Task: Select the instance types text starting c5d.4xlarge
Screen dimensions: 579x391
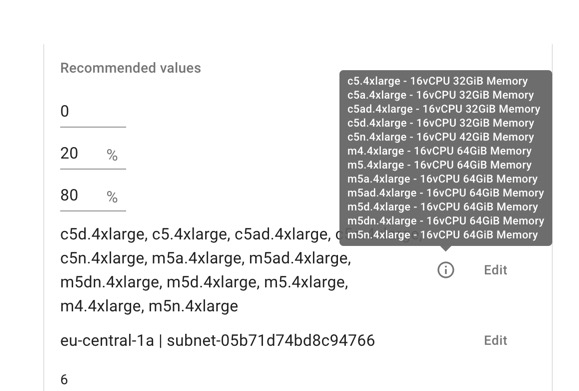Action: [x=206, y=270]
